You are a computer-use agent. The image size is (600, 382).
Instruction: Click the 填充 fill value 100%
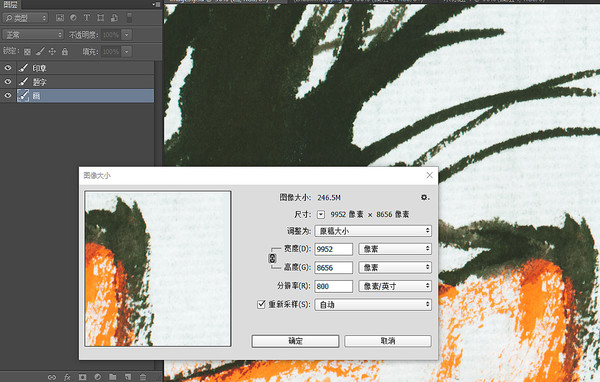click(x=111, y=51)
